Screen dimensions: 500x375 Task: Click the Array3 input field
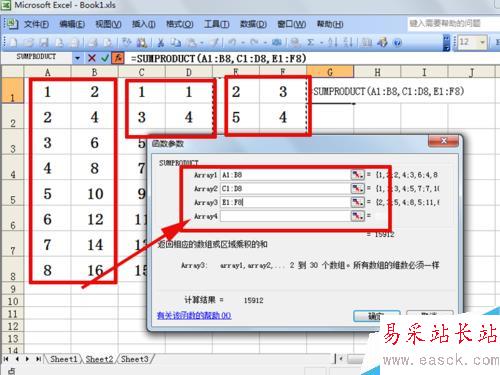click(x=285, y=202)
